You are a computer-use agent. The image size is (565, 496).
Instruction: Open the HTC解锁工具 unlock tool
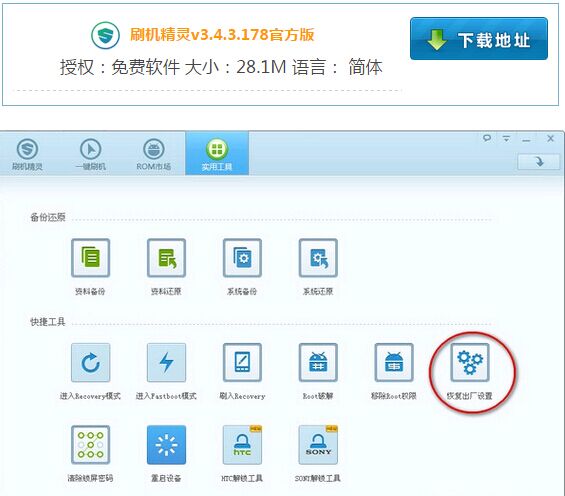[242, 445]
